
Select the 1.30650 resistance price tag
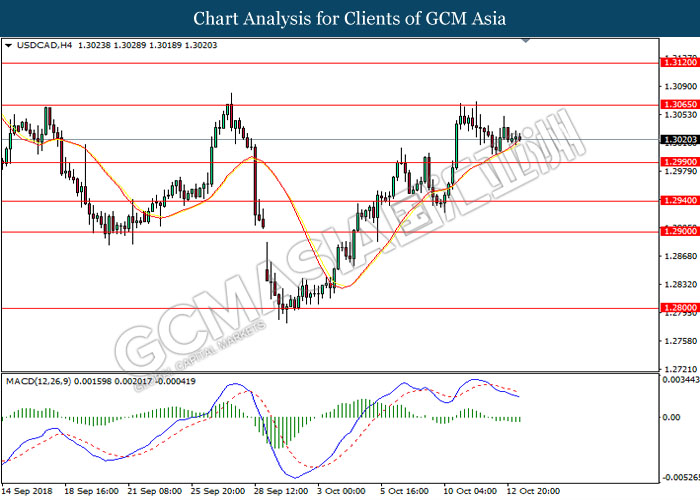click(677, 104)
